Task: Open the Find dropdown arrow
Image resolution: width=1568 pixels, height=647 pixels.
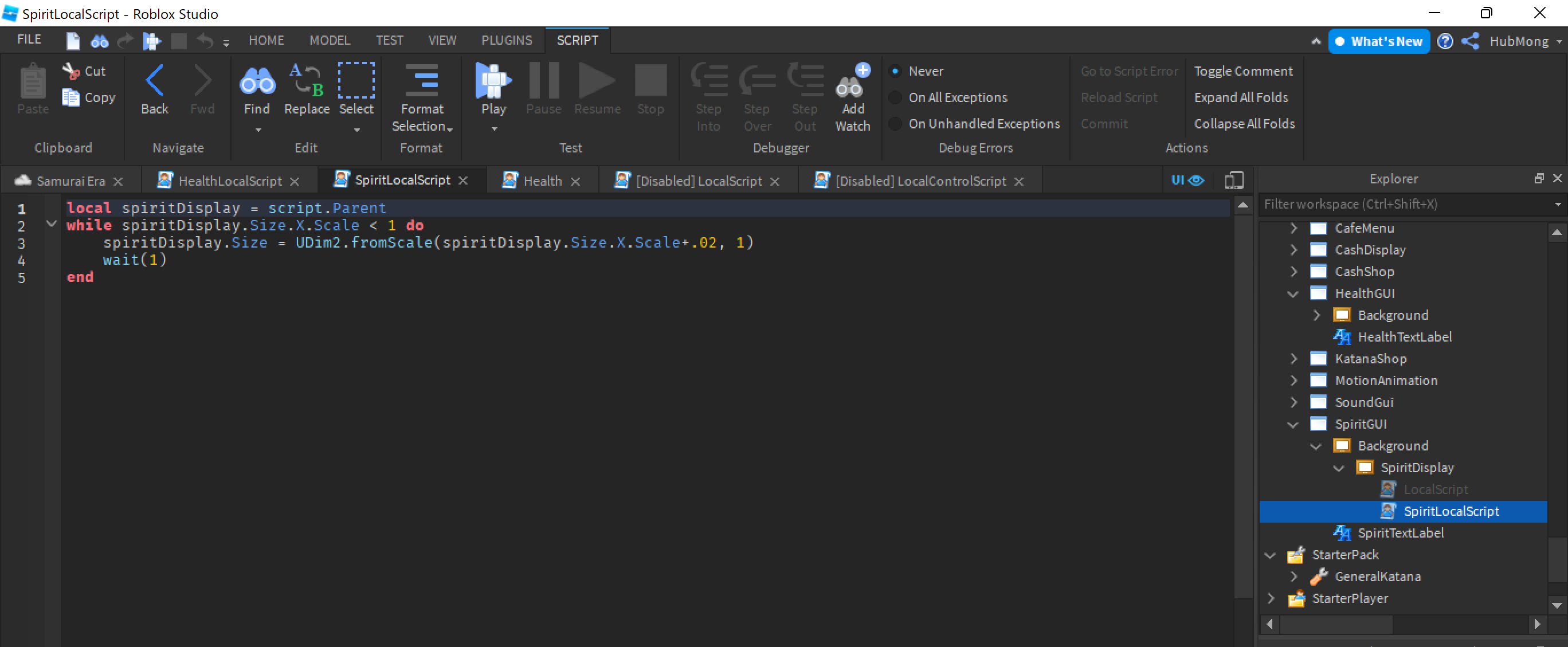Action: coord(258,130)
